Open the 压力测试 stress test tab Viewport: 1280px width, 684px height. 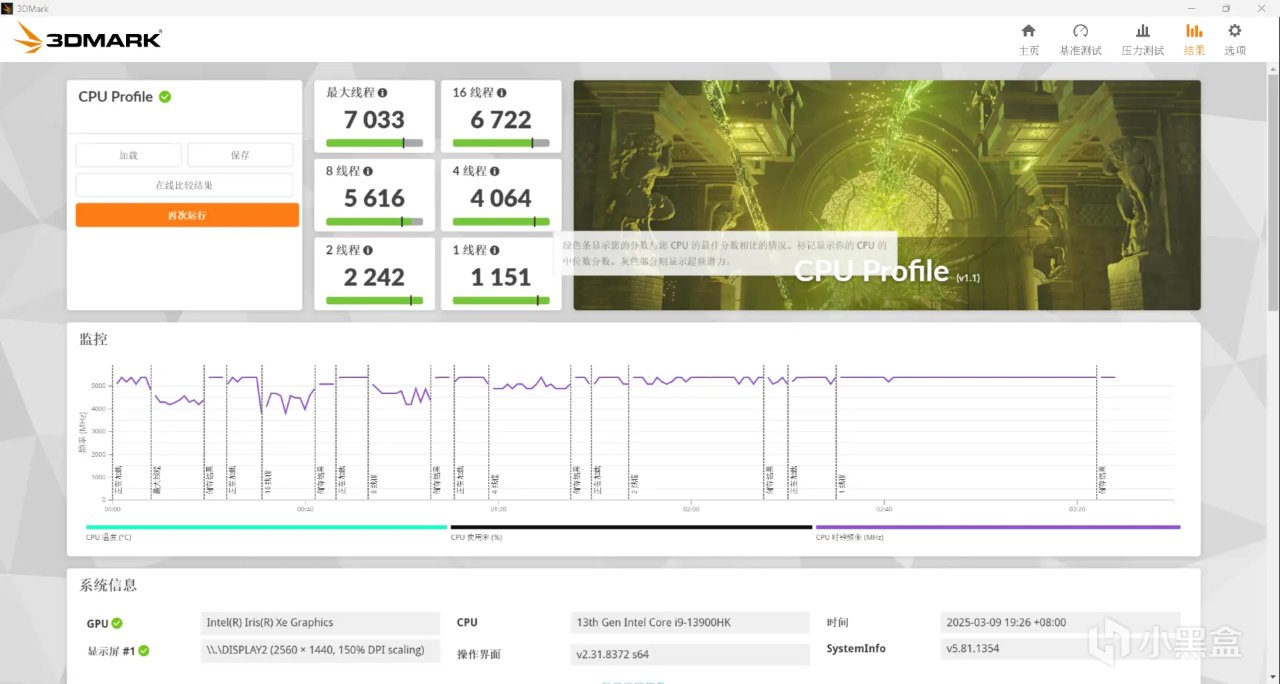click(x=1142, y=39)
